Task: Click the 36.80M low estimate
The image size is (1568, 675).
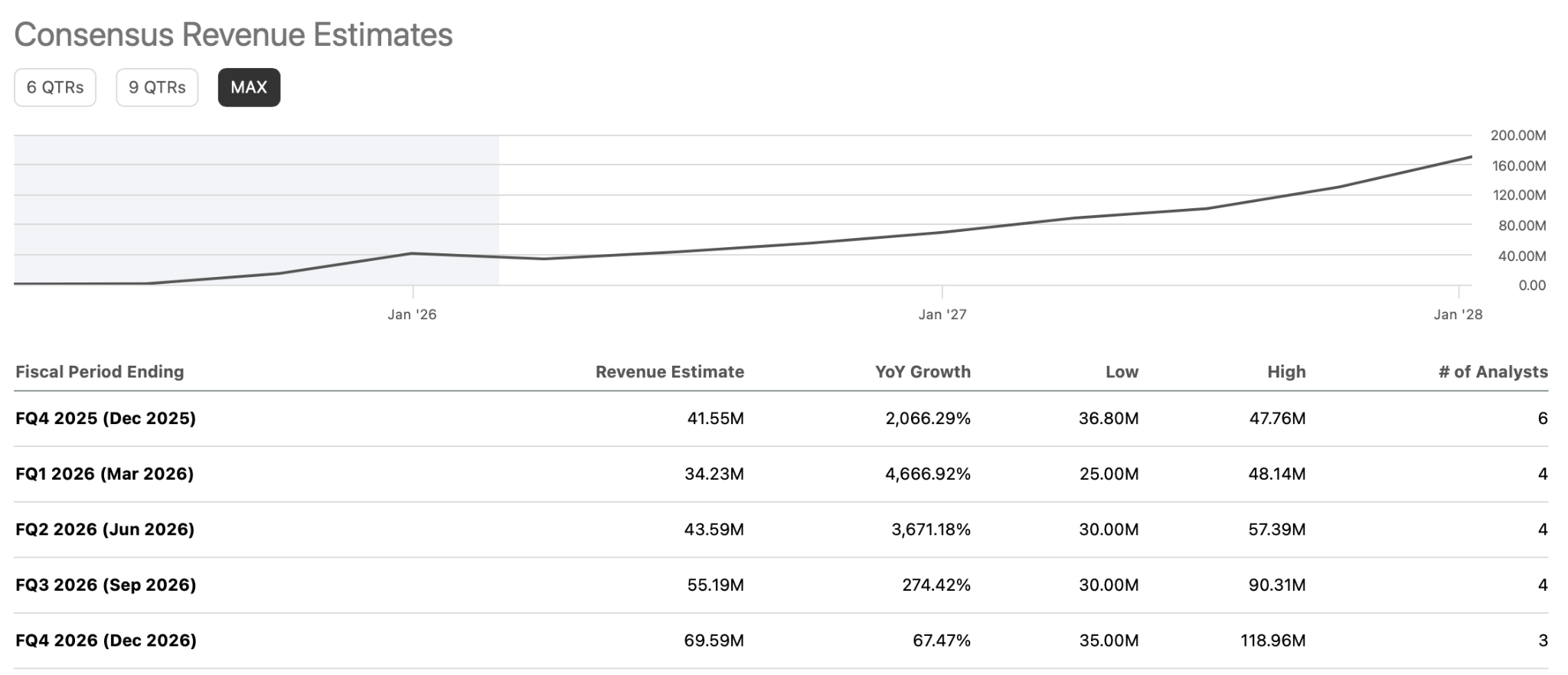Action: pos(1109,419)
